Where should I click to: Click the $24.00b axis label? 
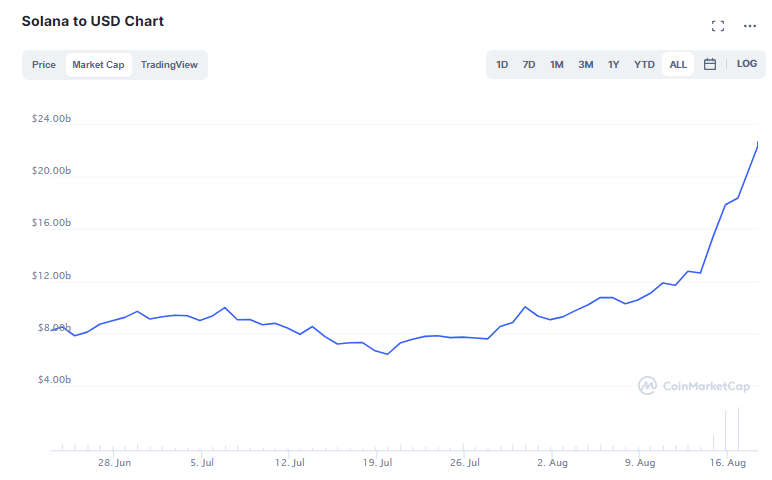click(x=51, y=119)
